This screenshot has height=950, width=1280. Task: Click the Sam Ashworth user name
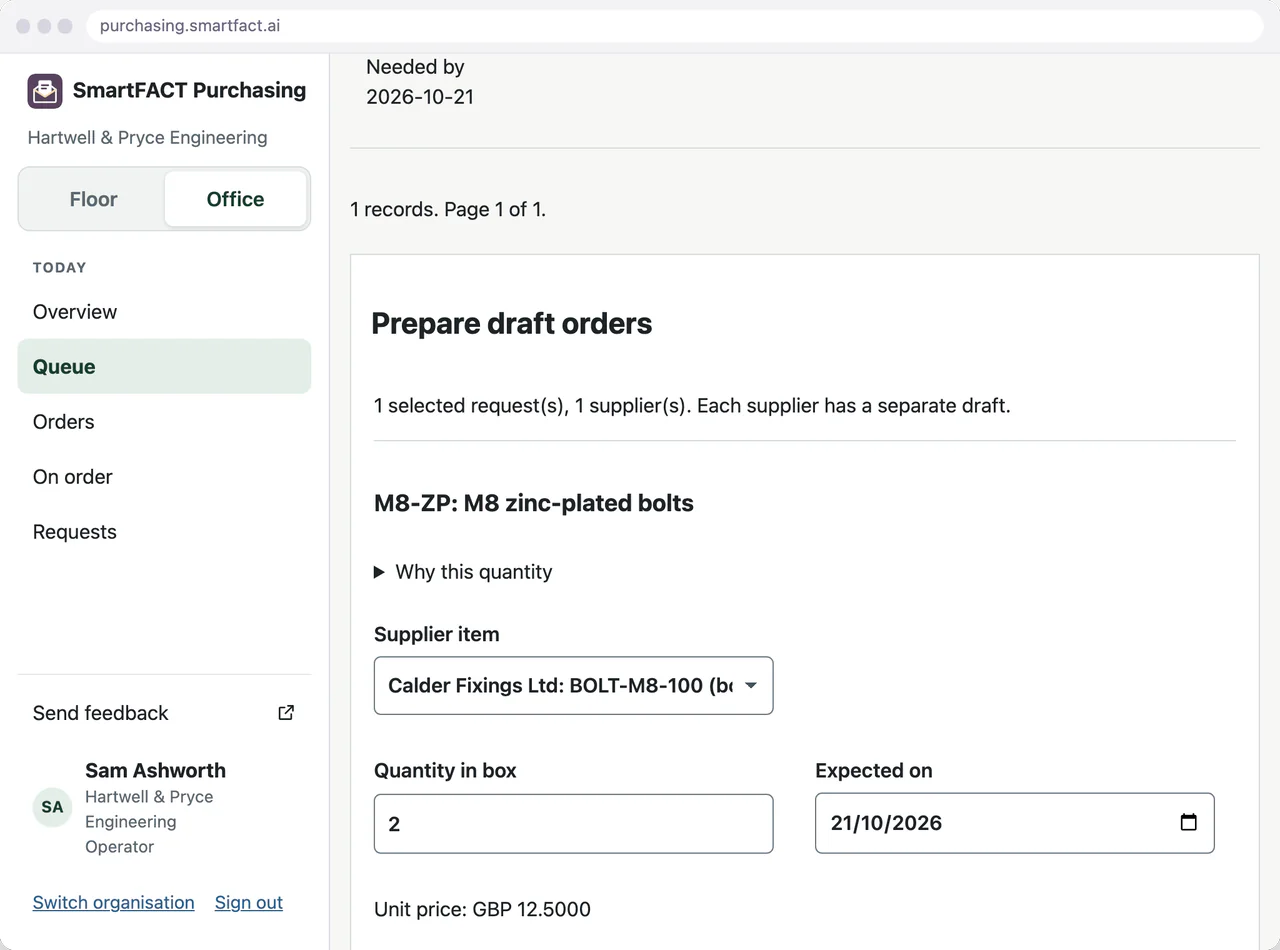click(155, 771)
